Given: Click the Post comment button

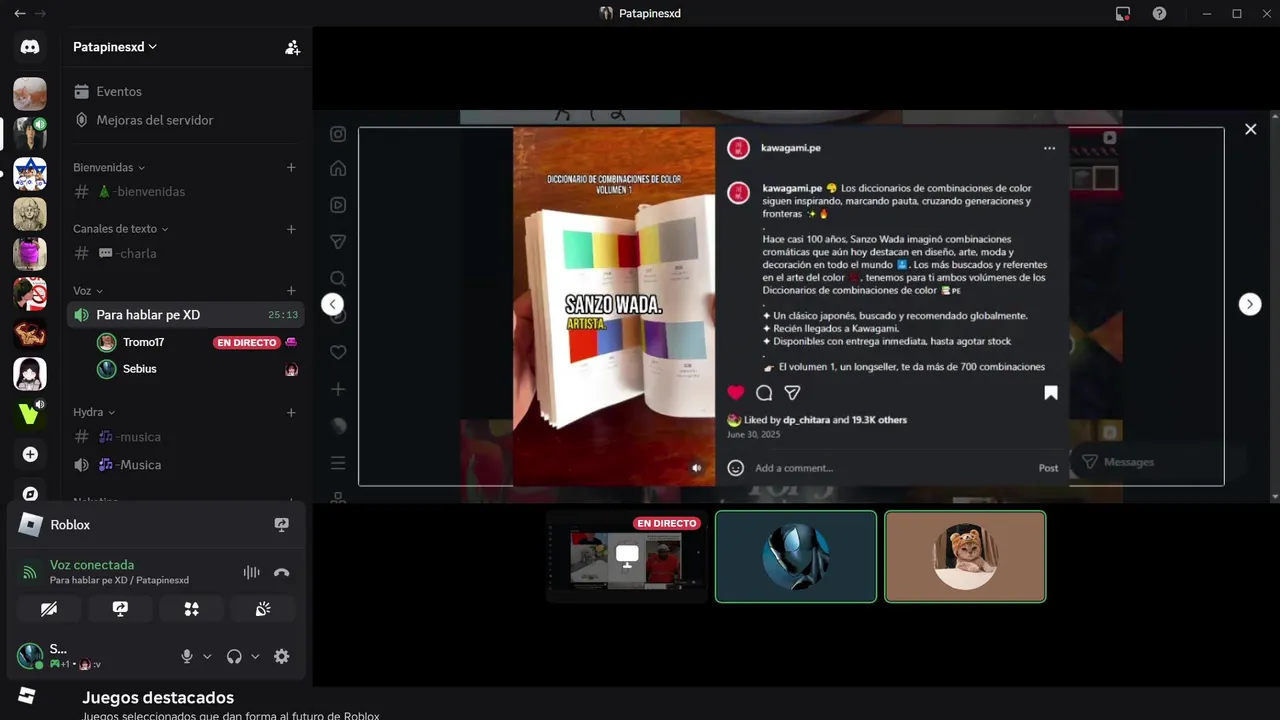Looking at the screenshot, I should tap(1048, 468).
